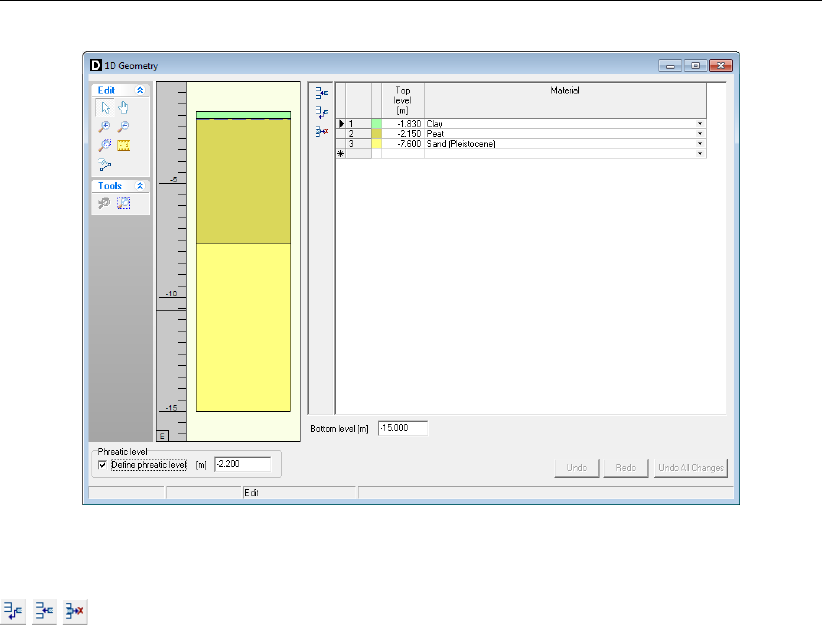Collapse the Tools panel chevron

point(140,186)
